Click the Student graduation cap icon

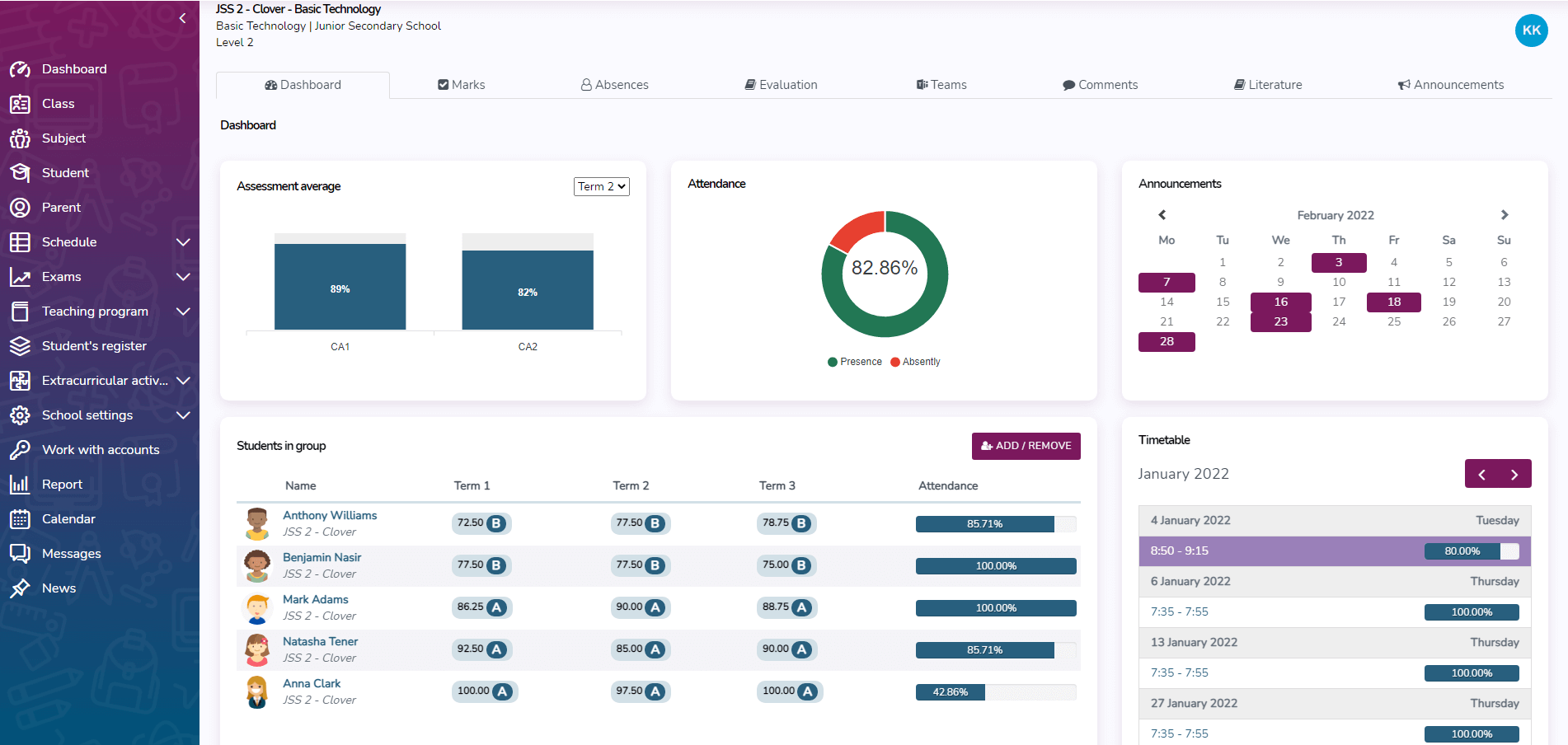point(20,173)
